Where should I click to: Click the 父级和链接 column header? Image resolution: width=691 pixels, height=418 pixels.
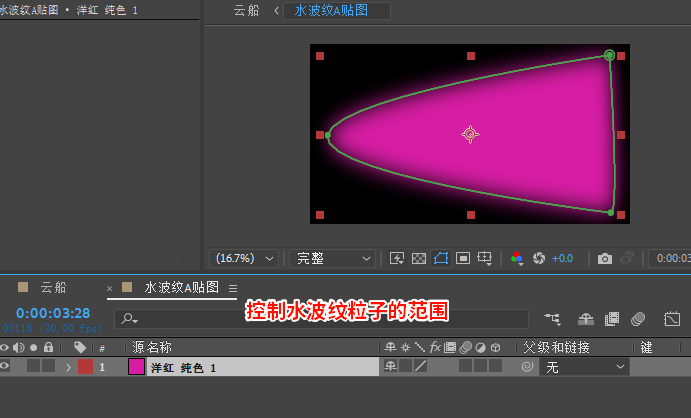[557, 348]
